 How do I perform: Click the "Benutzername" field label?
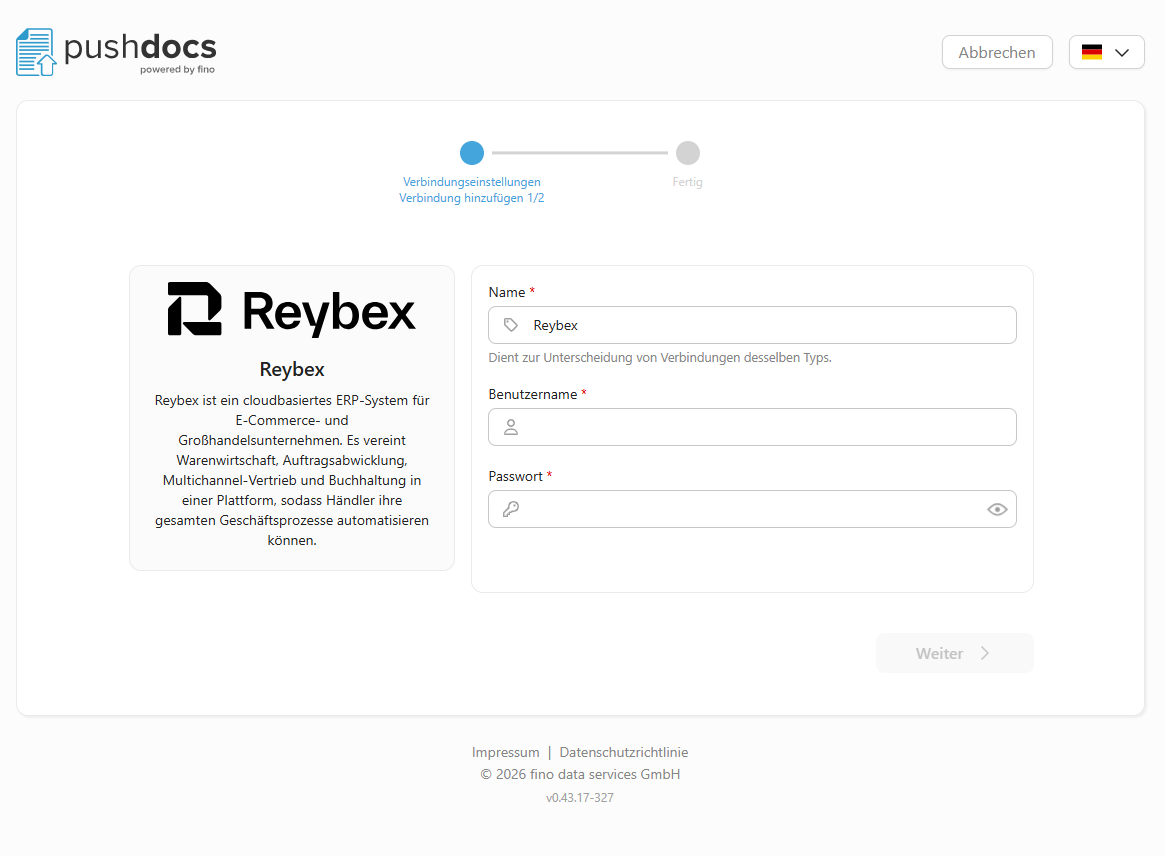coord(533,394)
